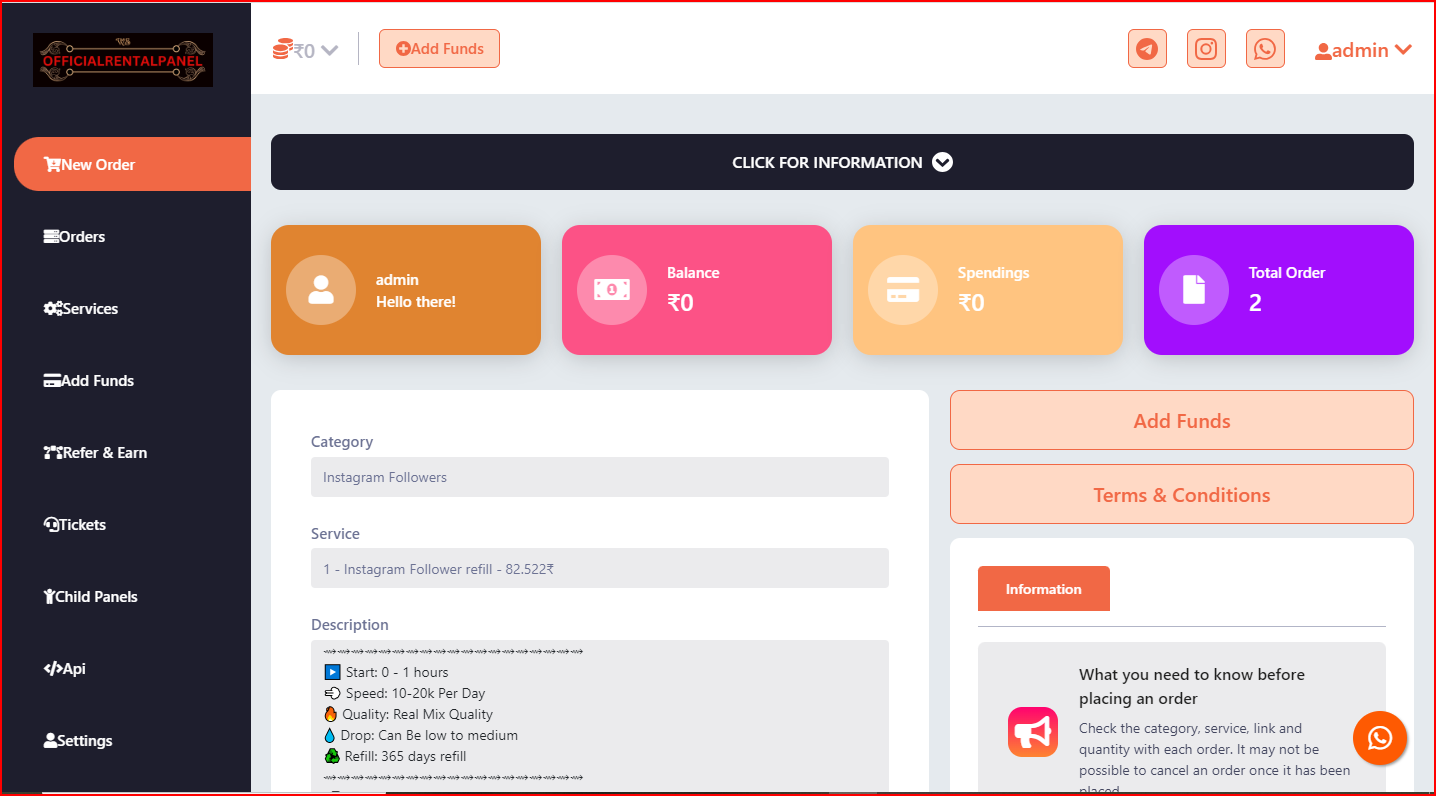Open the admin user dropdown menu

coord(1363,50)
